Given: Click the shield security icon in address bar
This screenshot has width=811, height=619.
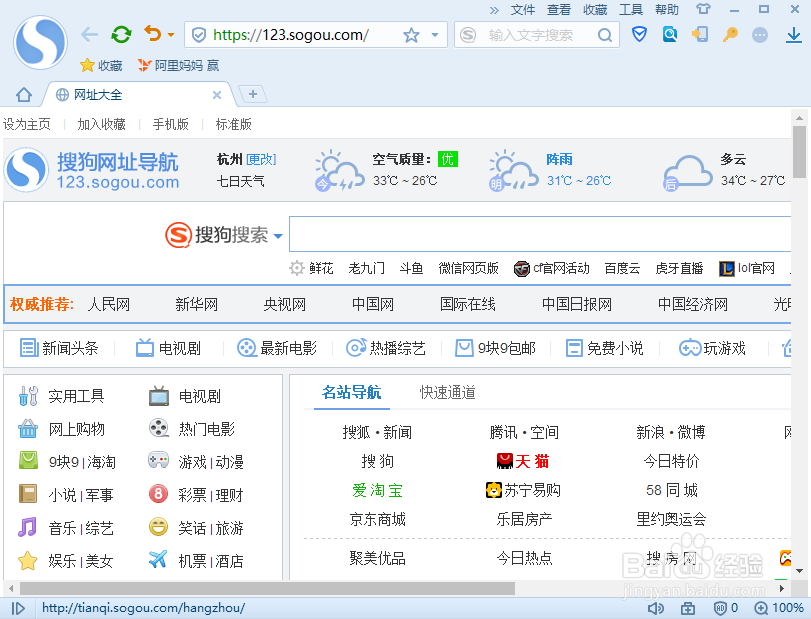Looking at the screenshot, I should 199,35.
